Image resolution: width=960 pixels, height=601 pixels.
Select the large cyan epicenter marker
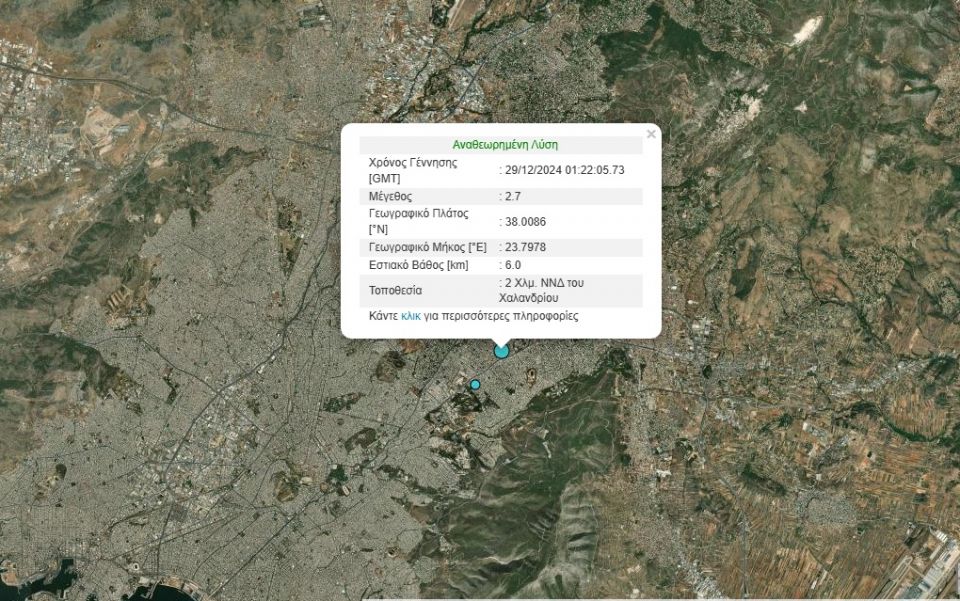click(501, 351)
